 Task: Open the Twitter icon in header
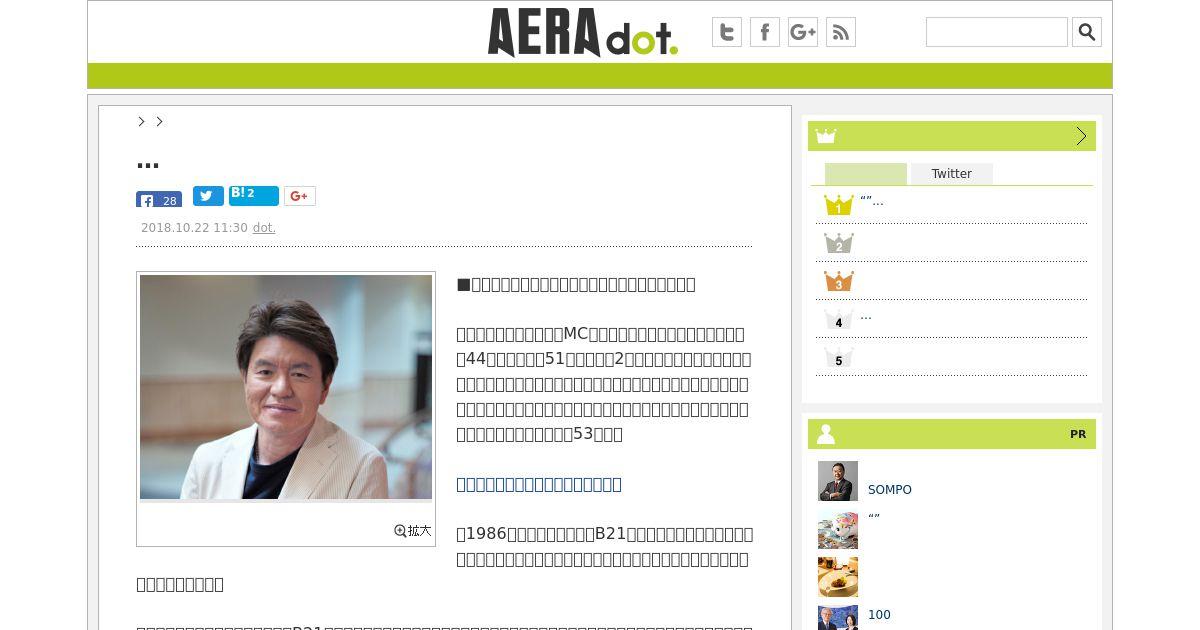pyautogui.click(x=727, y=32)
